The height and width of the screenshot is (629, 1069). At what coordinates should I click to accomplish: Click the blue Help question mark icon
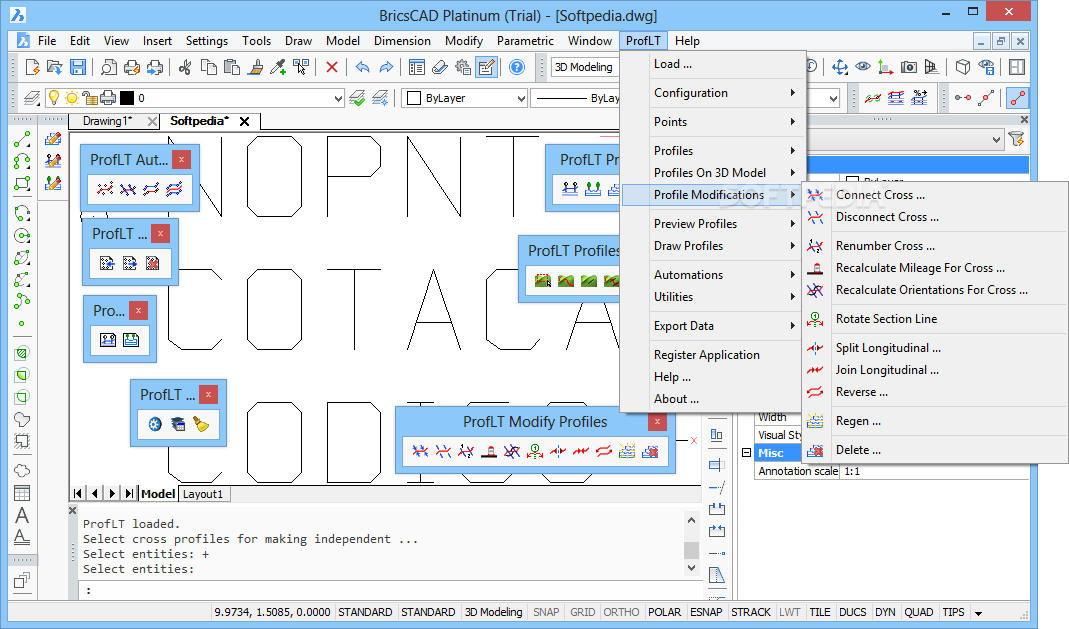(x=517, y=67)
